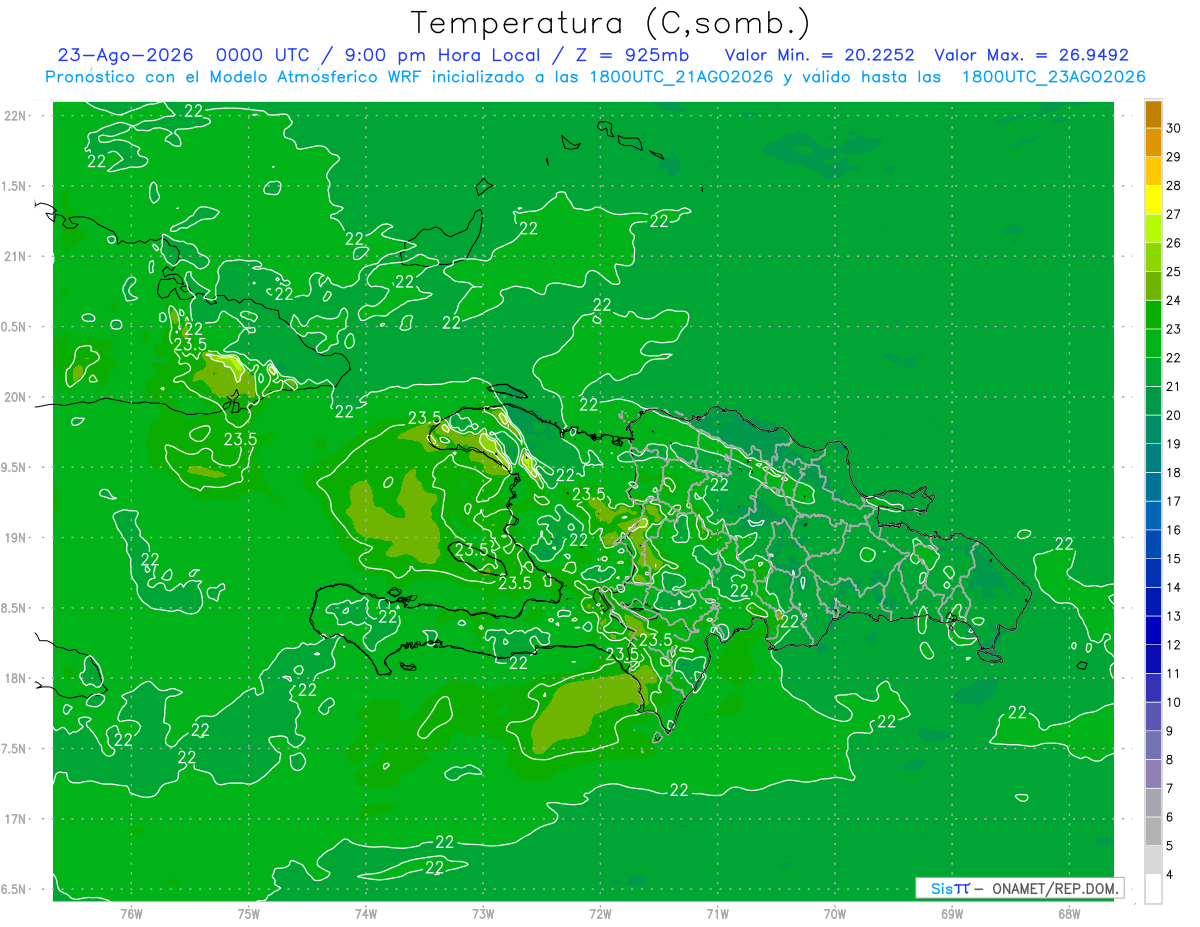This screenshot has height=927, width=1200.
Task: Click 'Modelo Atmosferico WRF' in subtitle
Action: click(314, 77)
